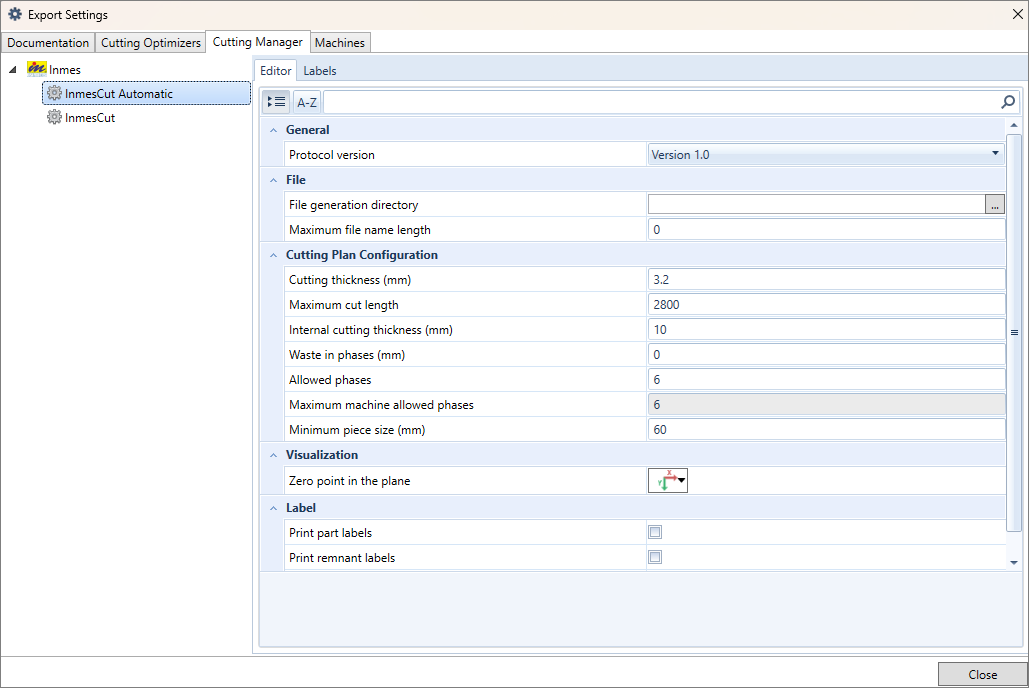Click the Print part labels text
The image size is (1029, 688).
tap(330, 533)
